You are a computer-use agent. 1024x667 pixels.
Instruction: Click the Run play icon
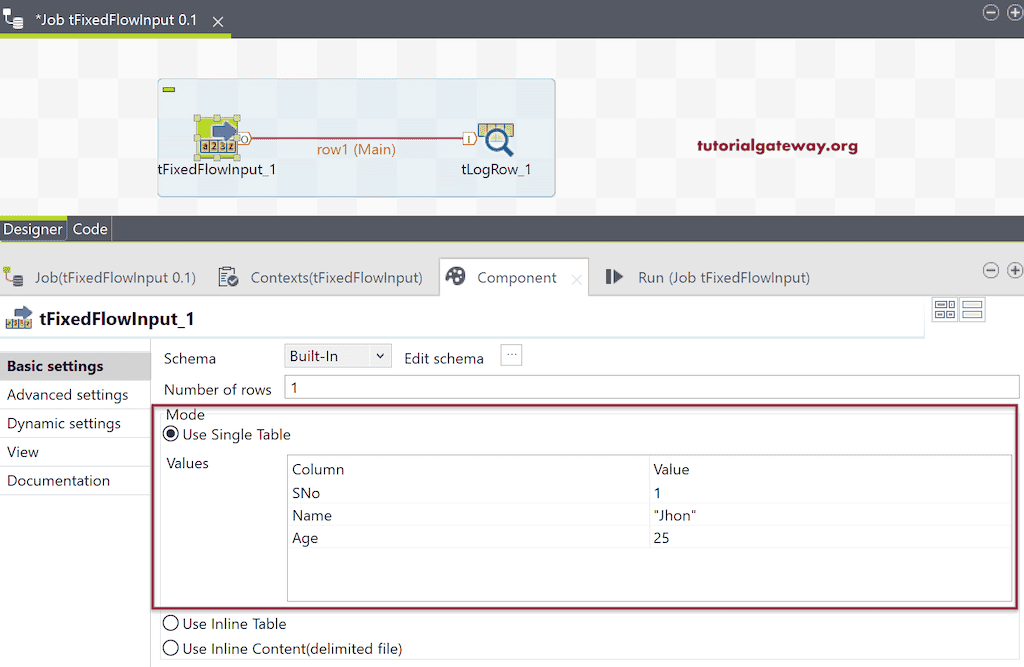click(x=614, y=277)
